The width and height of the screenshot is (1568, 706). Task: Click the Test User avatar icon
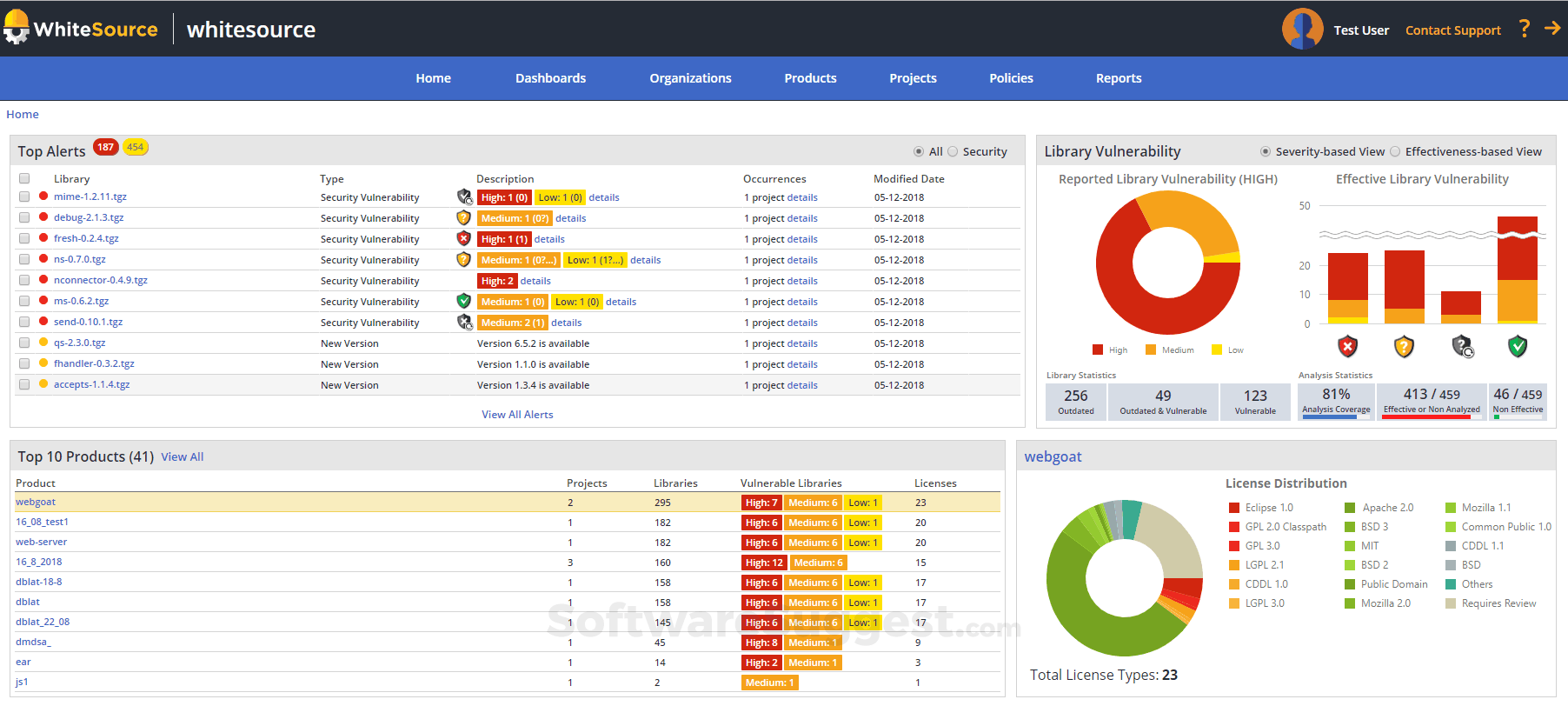pos(1302,30)
